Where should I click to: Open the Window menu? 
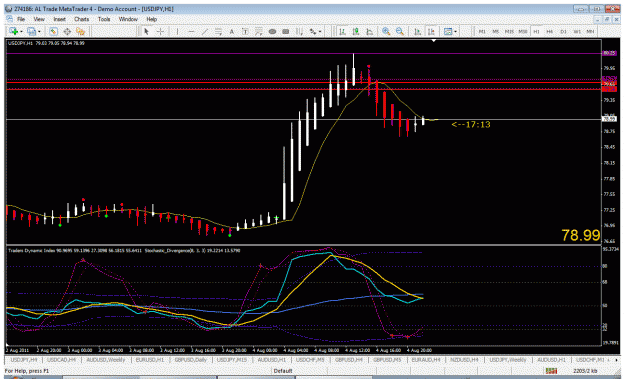point(128,19)
